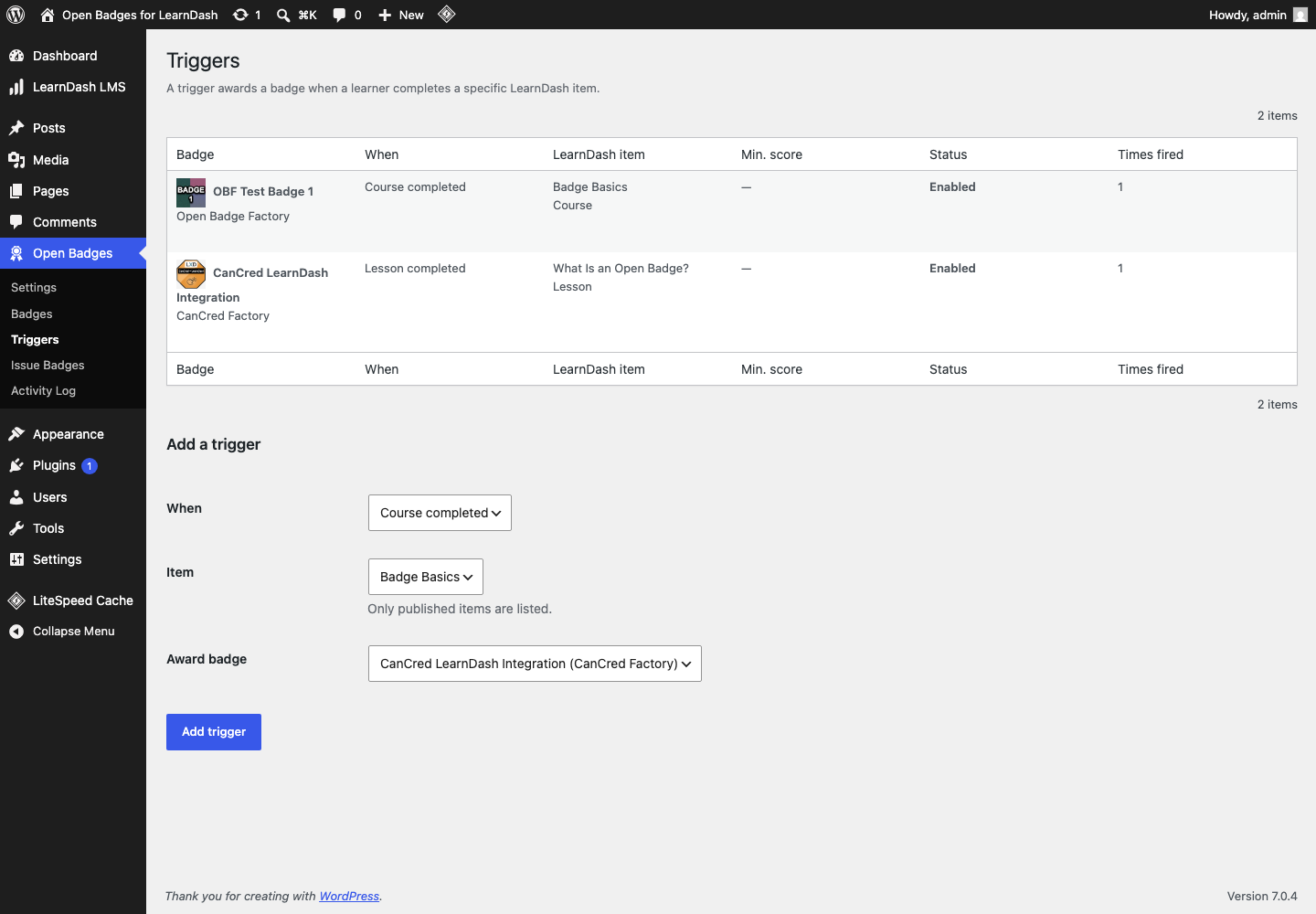This screenshot has height=914, width=1316.
Task: Click the Collapse Menu arrow icon
Action: pyautogui.click(x=16, y=632)
